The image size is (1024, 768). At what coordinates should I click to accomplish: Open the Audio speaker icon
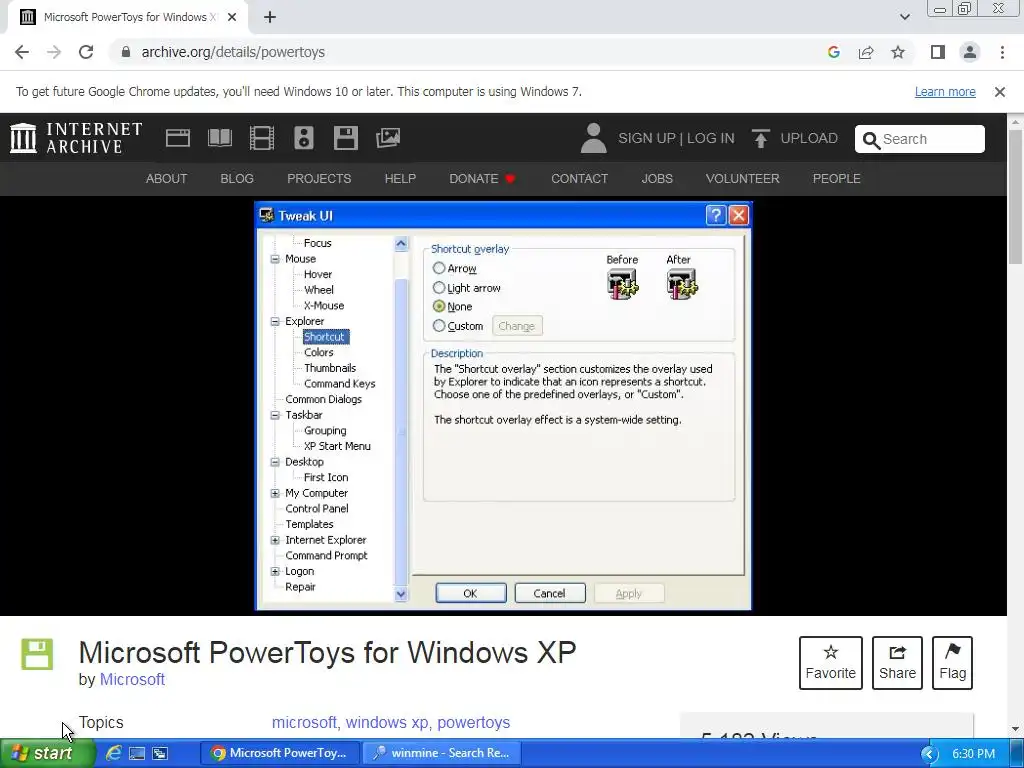304,138
